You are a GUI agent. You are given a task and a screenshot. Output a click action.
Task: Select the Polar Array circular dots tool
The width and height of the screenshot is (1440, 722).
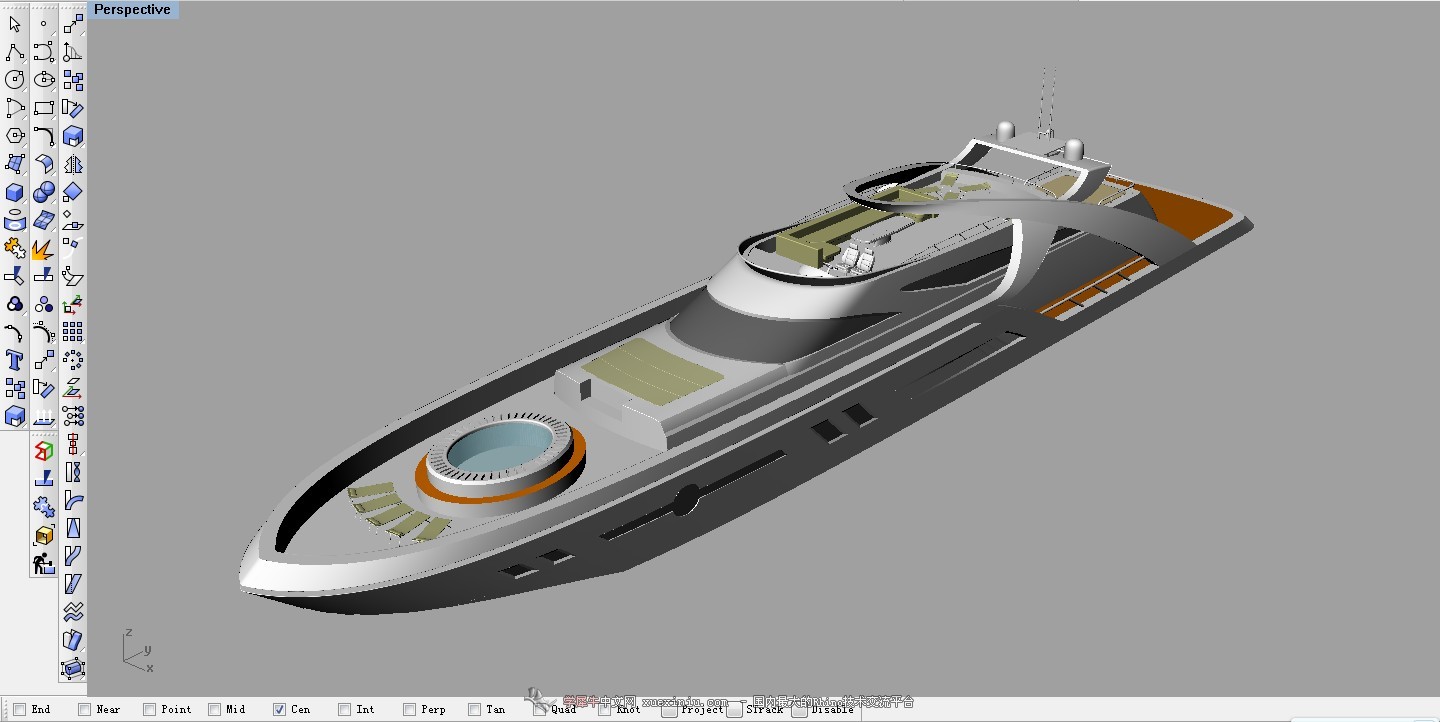(x=73, y=358)
